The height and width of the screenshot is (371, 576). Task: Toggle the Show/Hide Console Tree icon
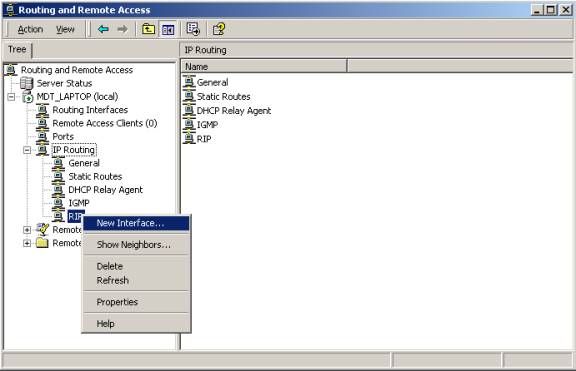[168, 29]
